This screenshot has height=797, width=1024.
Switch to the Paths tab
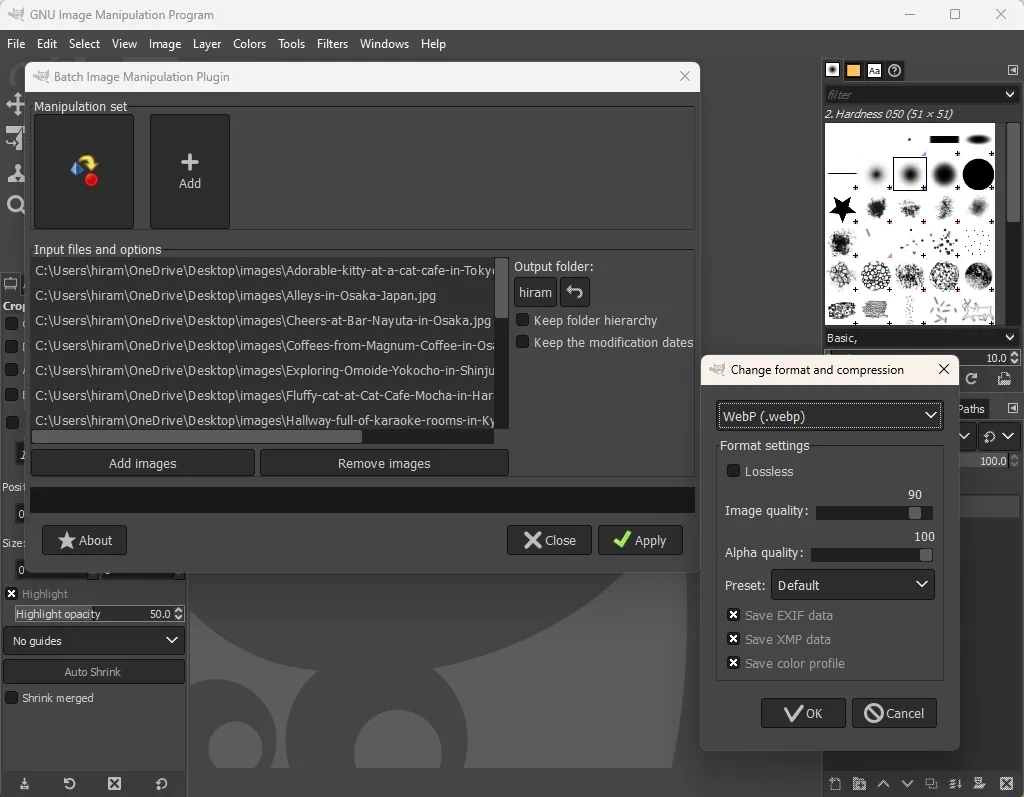(x=971, y=409)
